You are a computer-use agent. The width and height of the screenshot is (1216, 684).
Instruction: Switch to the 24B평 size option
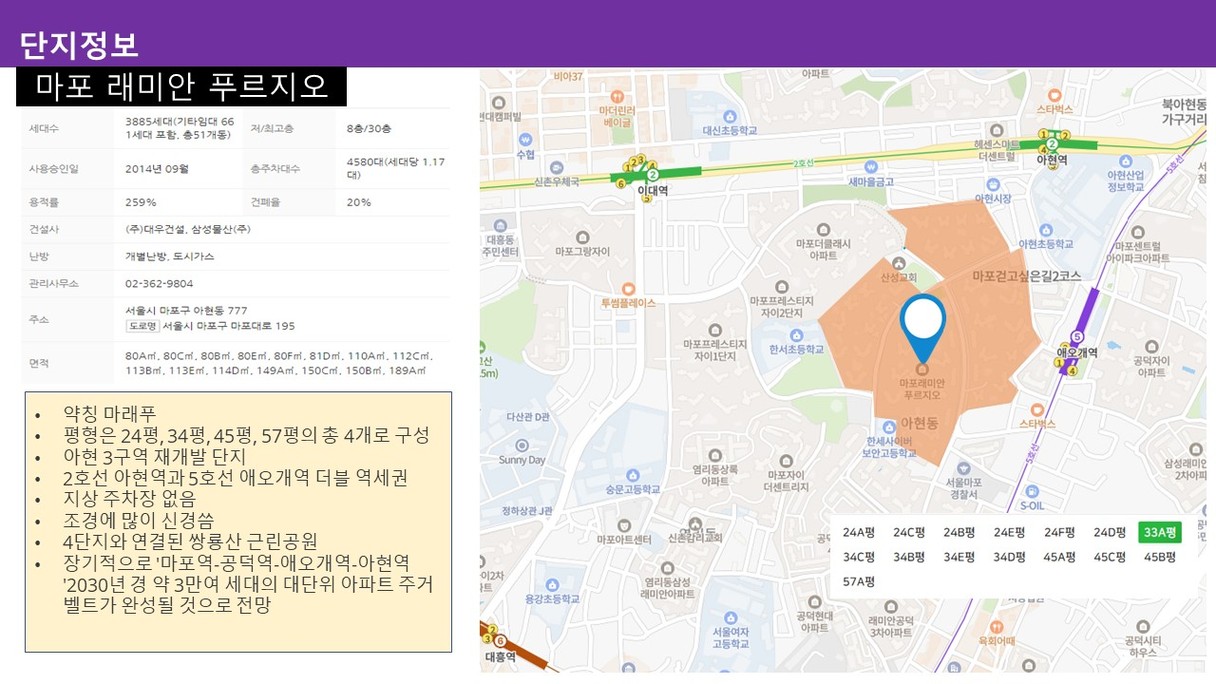[959, 532]
